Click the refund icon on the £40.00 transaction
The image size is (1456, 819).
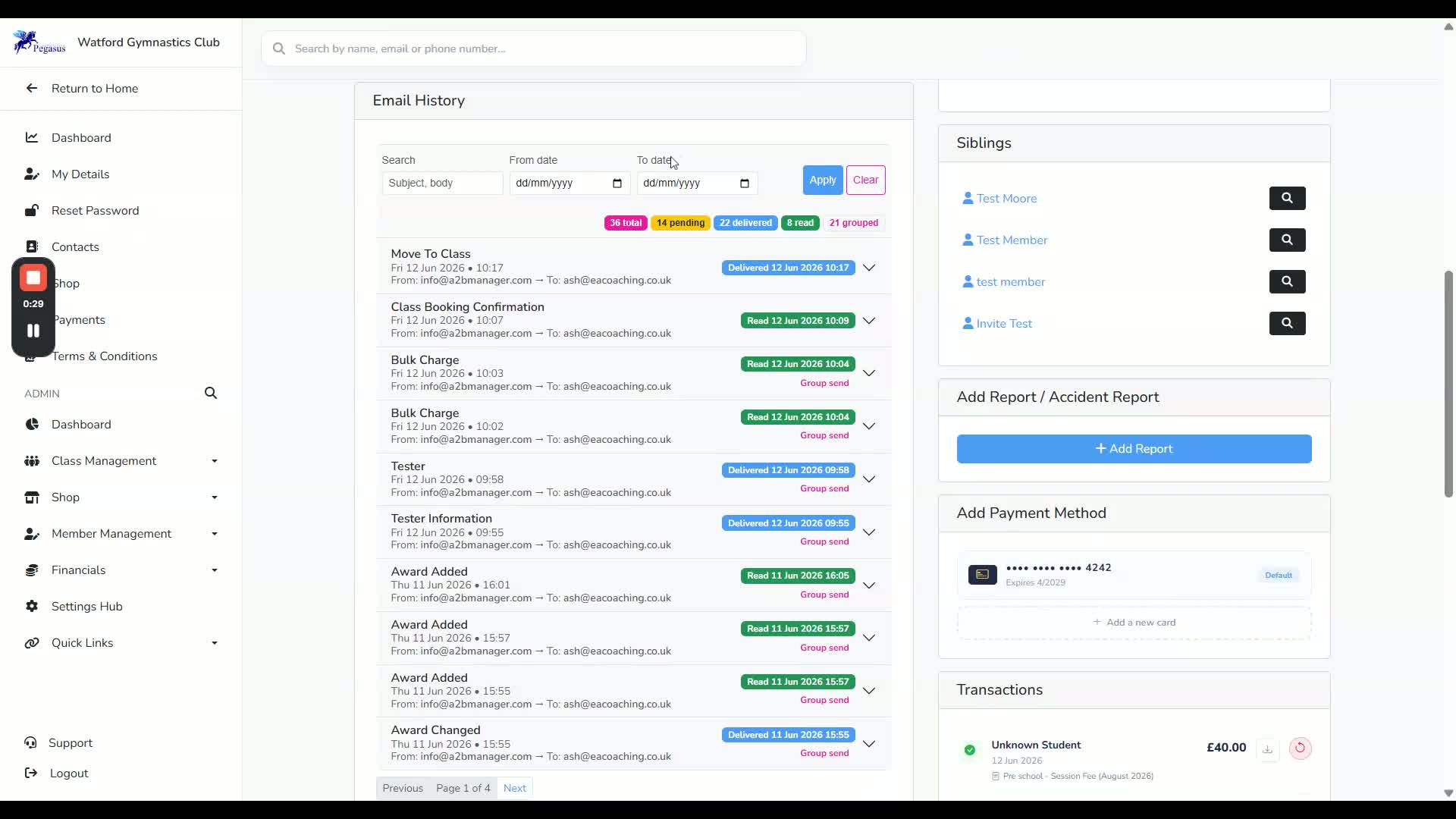(x=1300, y=748)
